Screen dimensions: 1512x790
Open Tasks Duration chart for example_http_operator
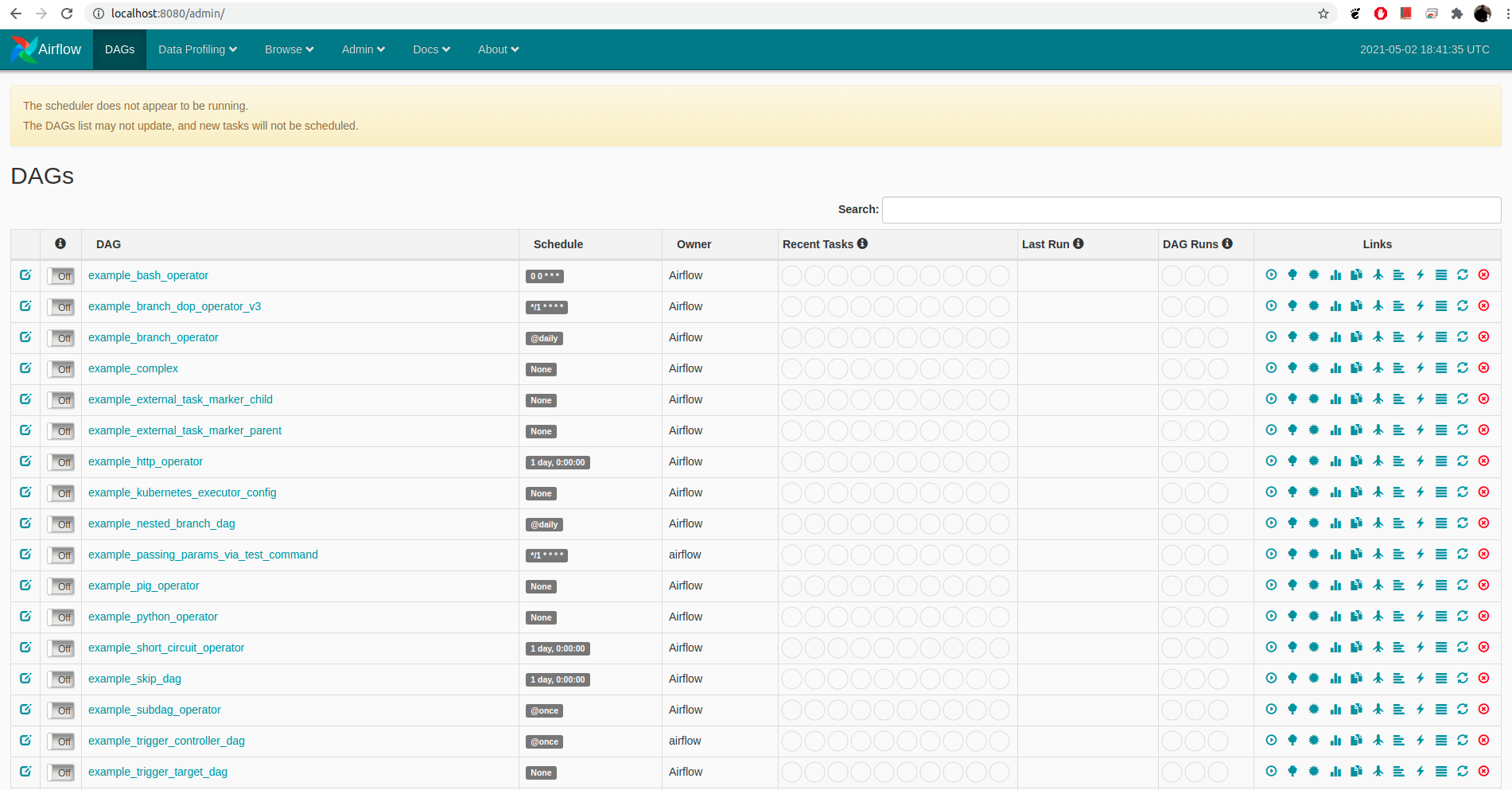point(1335,461)
